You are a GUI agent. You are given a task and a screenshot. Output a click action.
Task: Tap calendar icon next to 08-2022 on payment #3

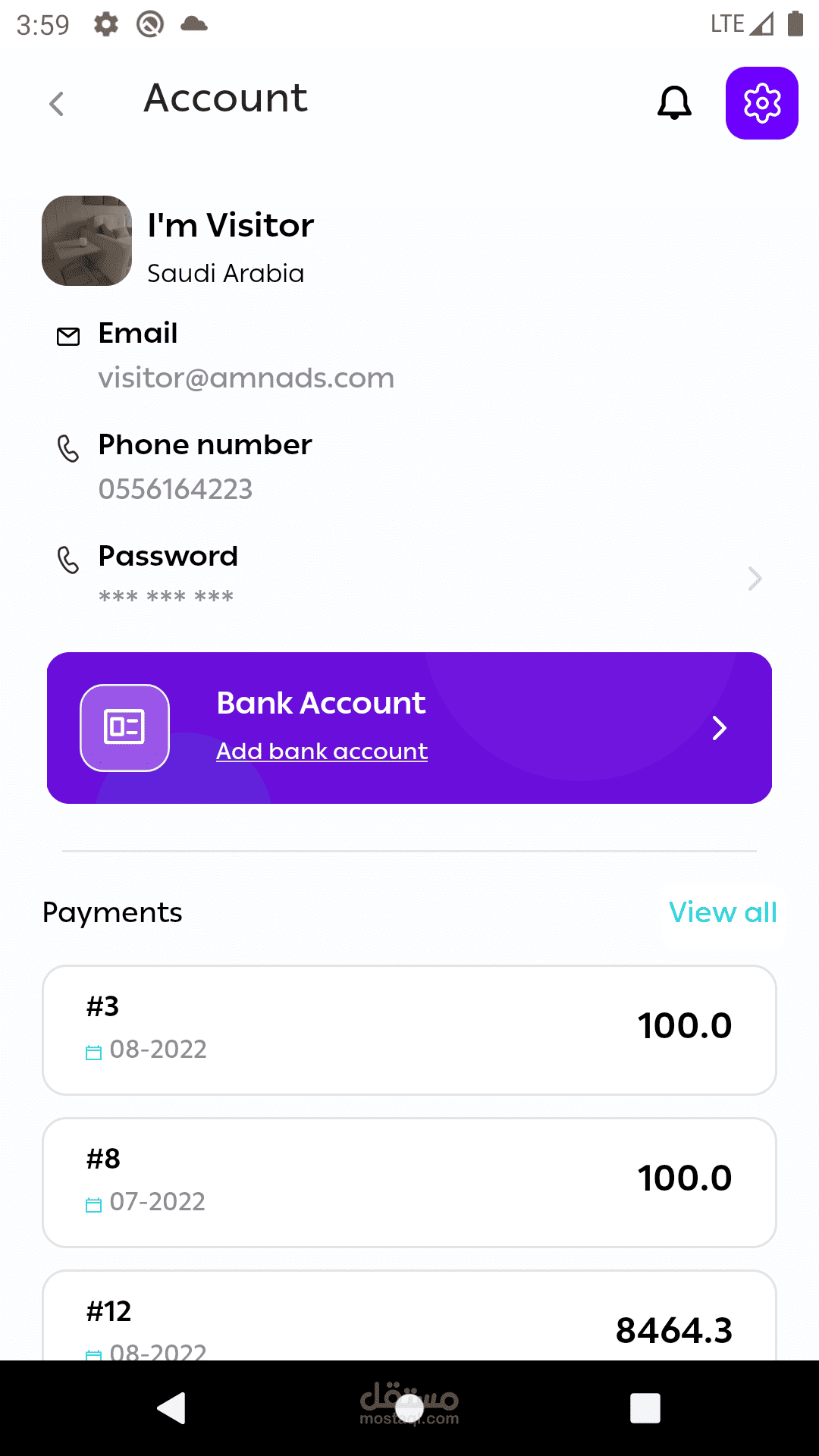pyautogui.click(x=93, y=1053)
